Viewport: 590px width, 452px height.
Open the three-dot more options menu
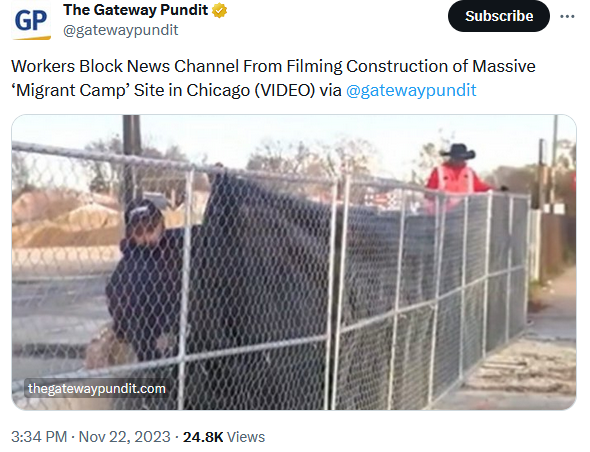pos(567,17)
